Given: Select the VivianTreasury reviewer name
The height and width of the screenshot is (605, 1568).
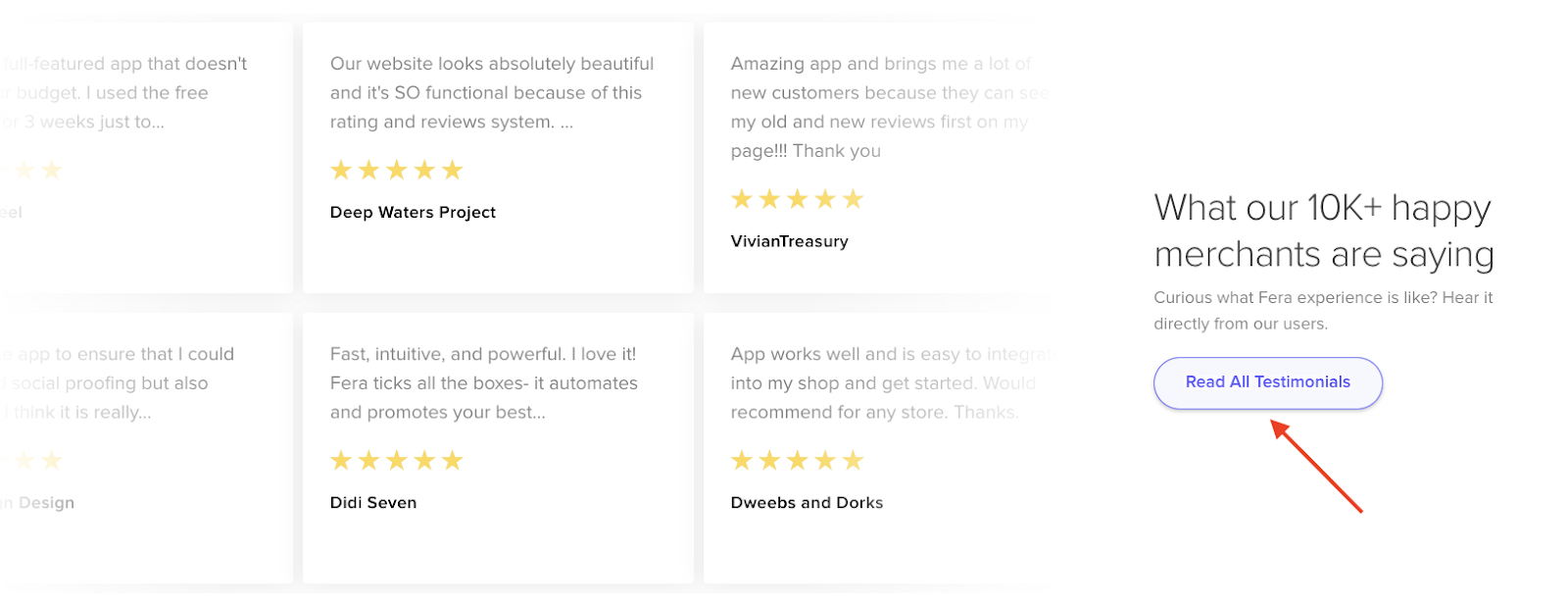Looking at the screenshot, I should (789, 241).
